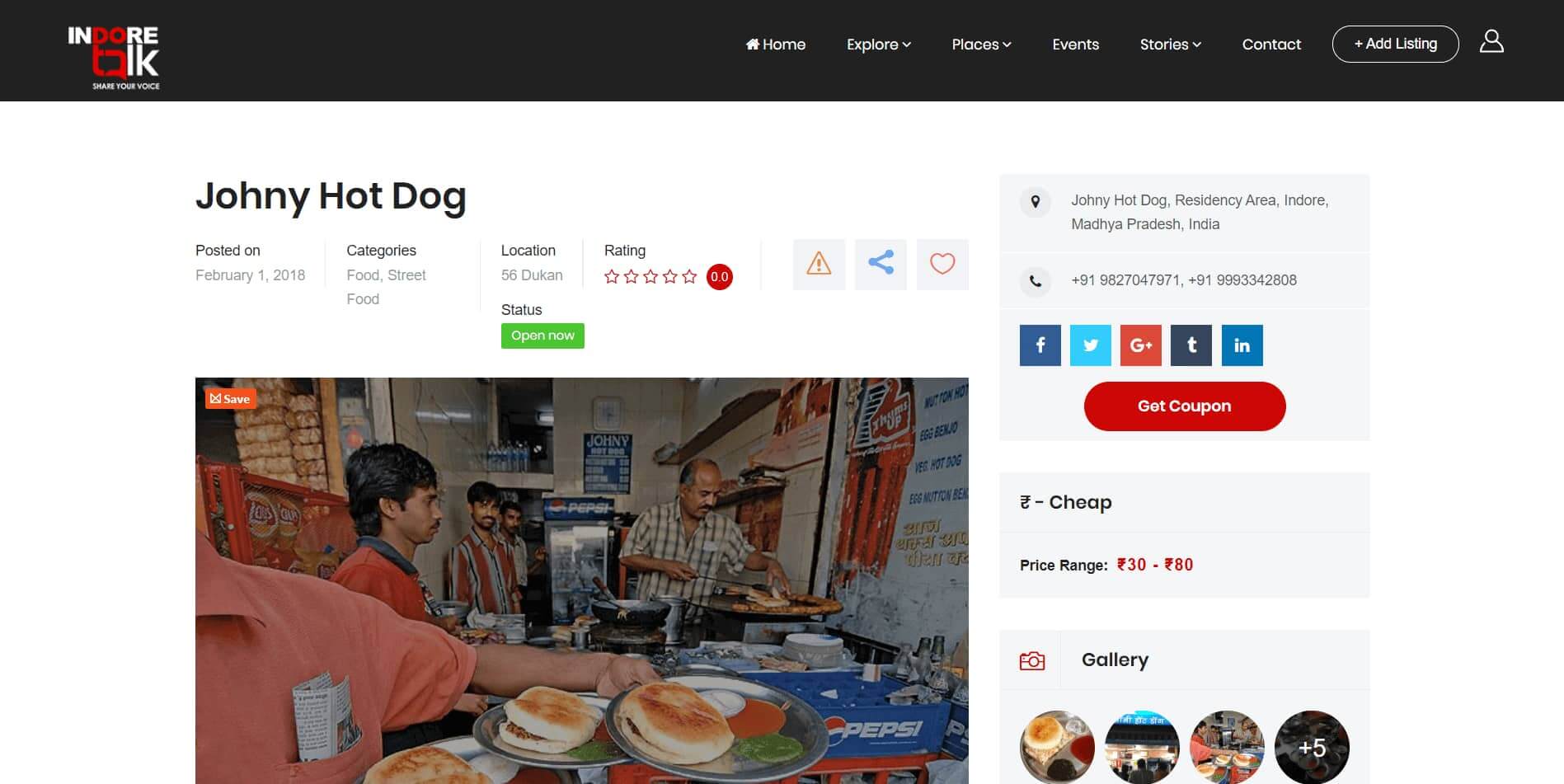This screenshot has width=1564, height=784.
Task: Open the +5 more gallery photos thumbnail
Action: coord(1311,747)
